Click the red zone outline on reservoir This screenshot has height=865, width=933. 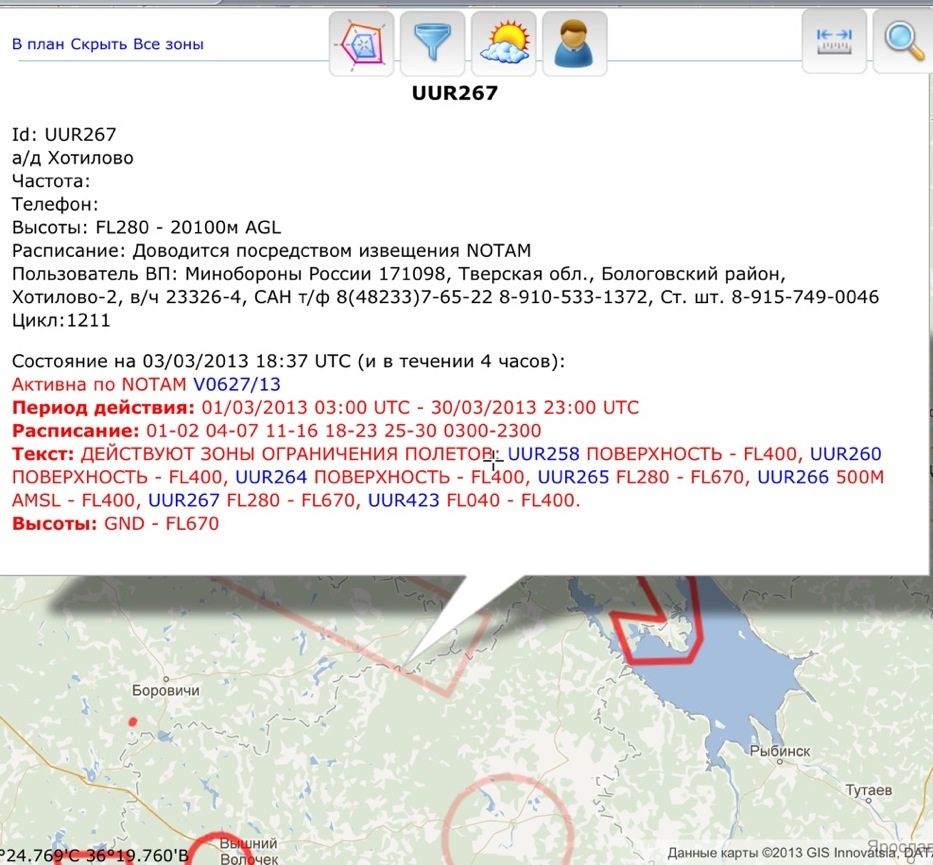[658, 619]
